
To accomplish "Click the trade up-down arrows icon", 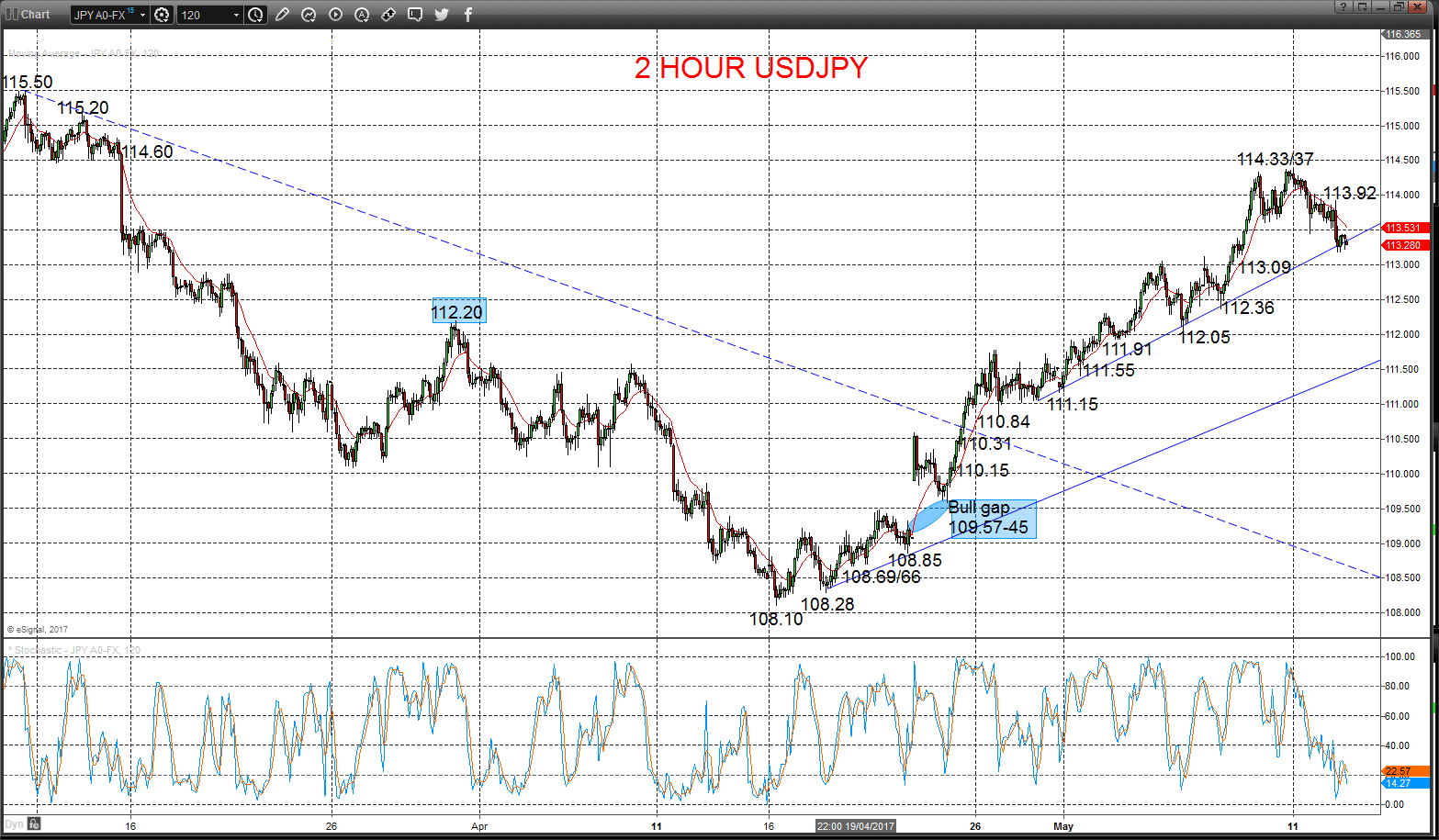I will (x=388, y=15).
